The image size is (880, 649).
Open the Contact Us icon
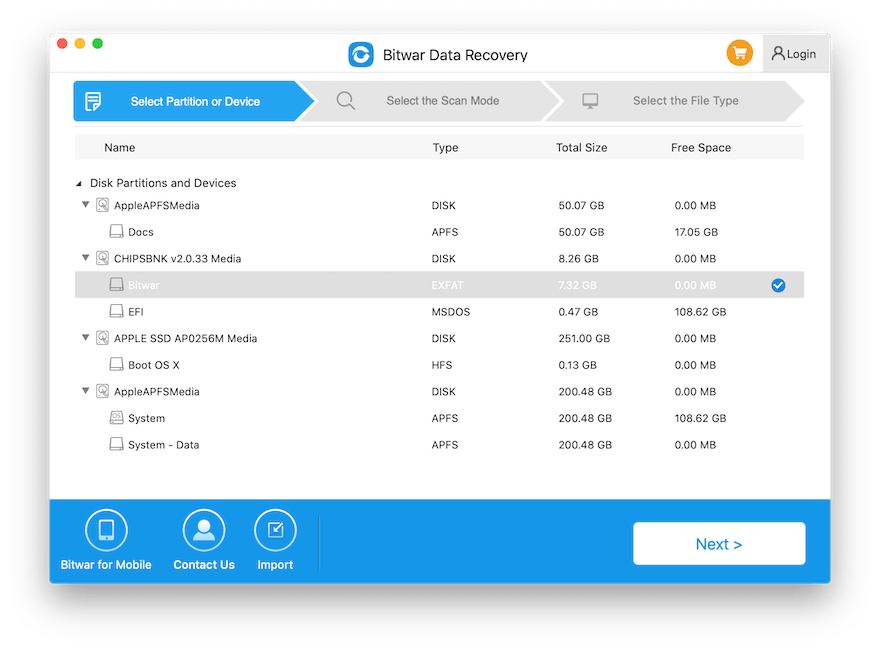204,530
